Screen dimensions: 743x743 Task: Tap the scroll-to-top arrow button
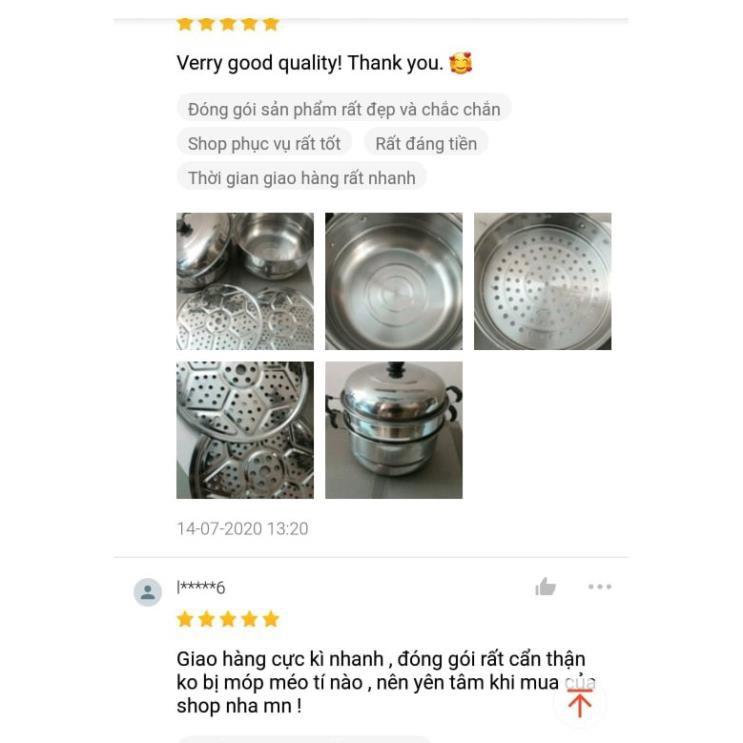pos(580,704)
